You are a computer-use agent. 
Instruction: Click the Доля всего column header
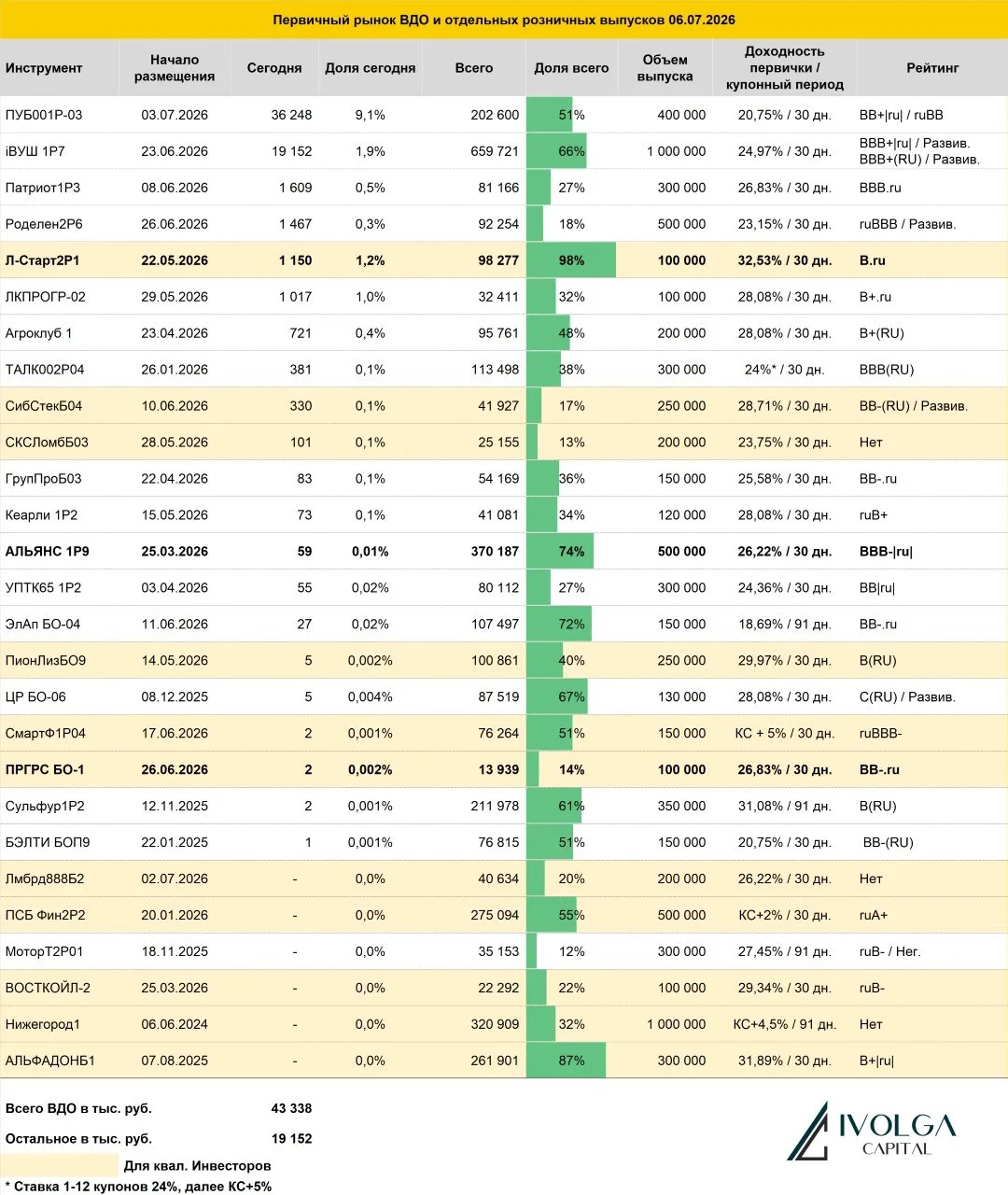pos(571,68)
